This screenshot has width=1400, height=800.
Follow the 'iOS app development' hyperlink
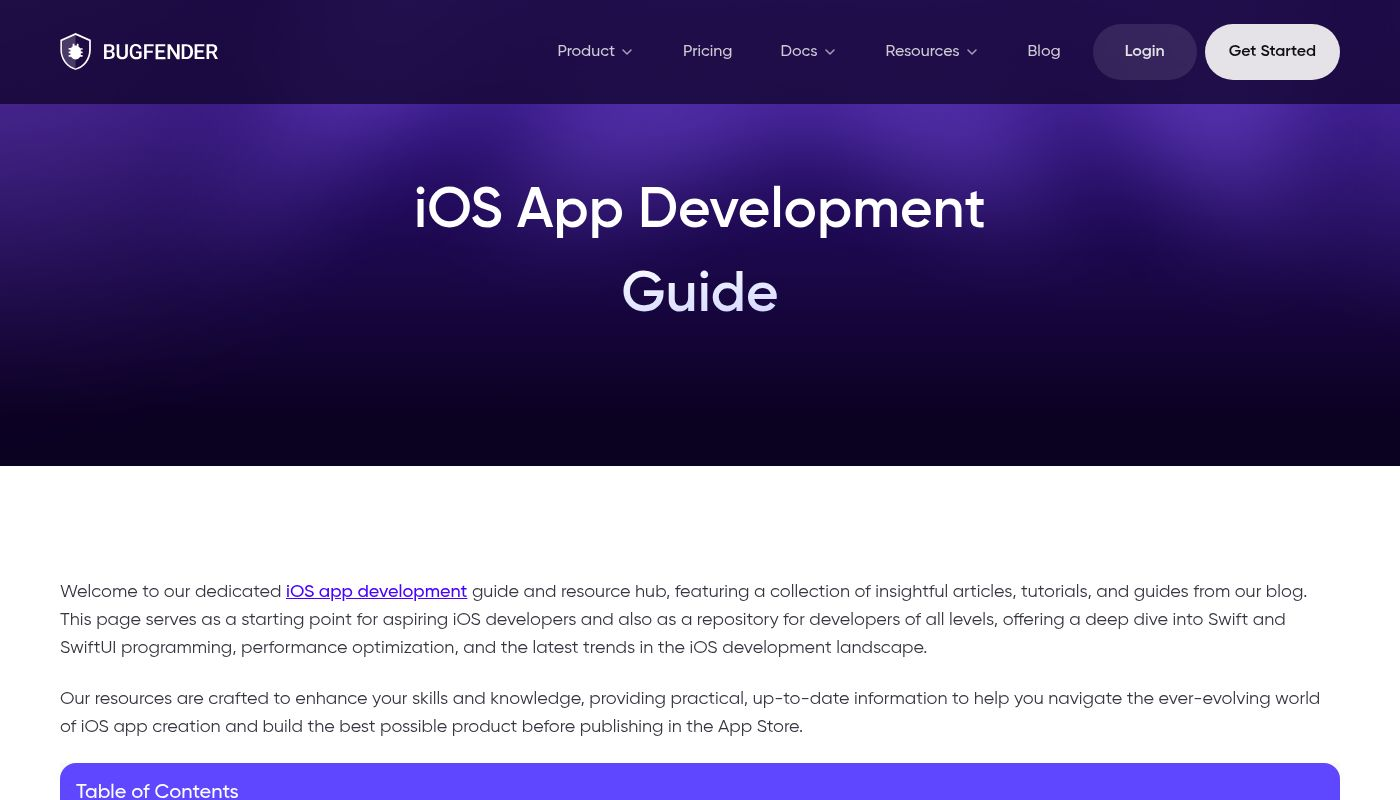(376, 592)
